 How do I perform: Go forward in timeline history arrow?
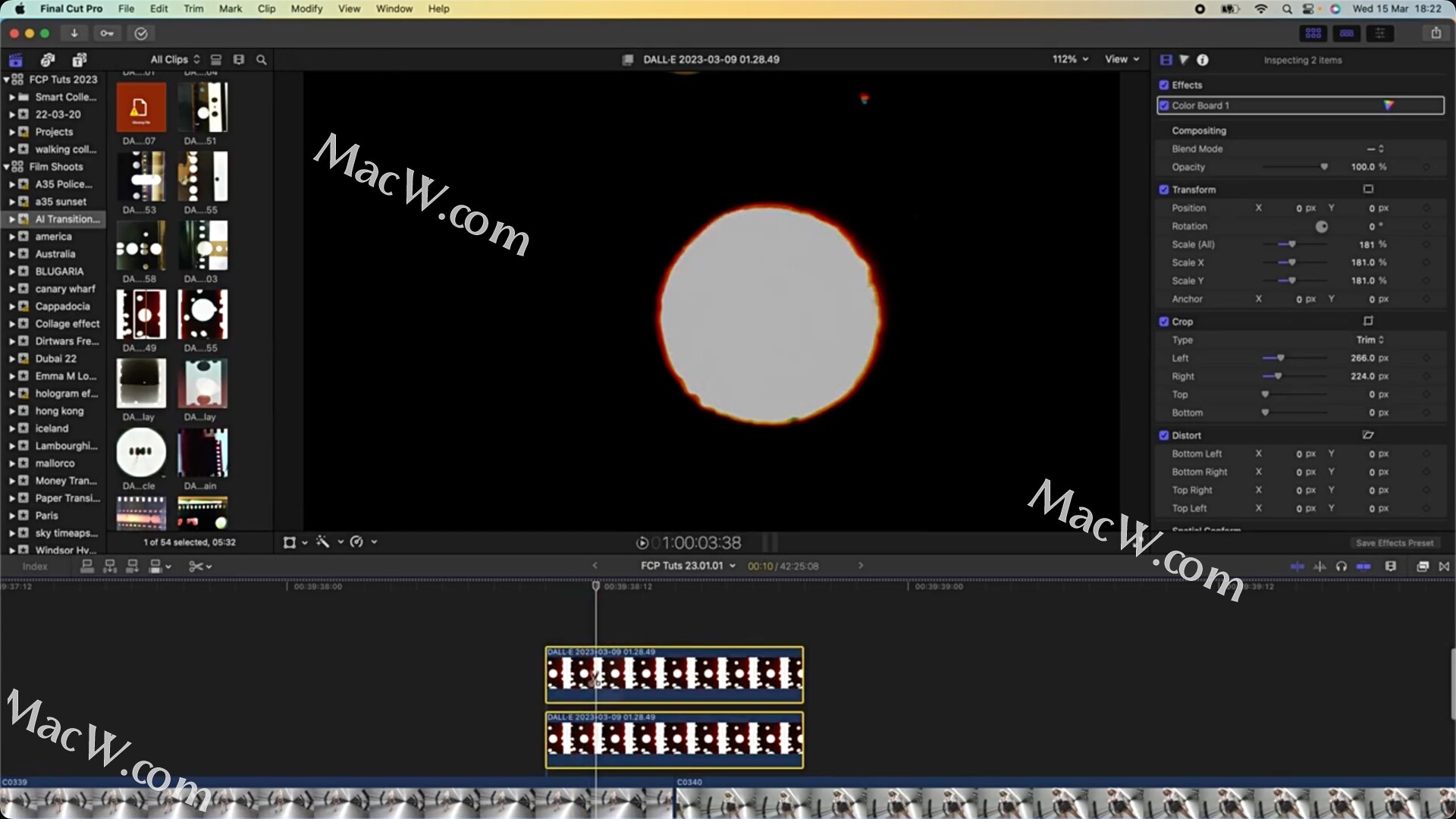point(861,566)
